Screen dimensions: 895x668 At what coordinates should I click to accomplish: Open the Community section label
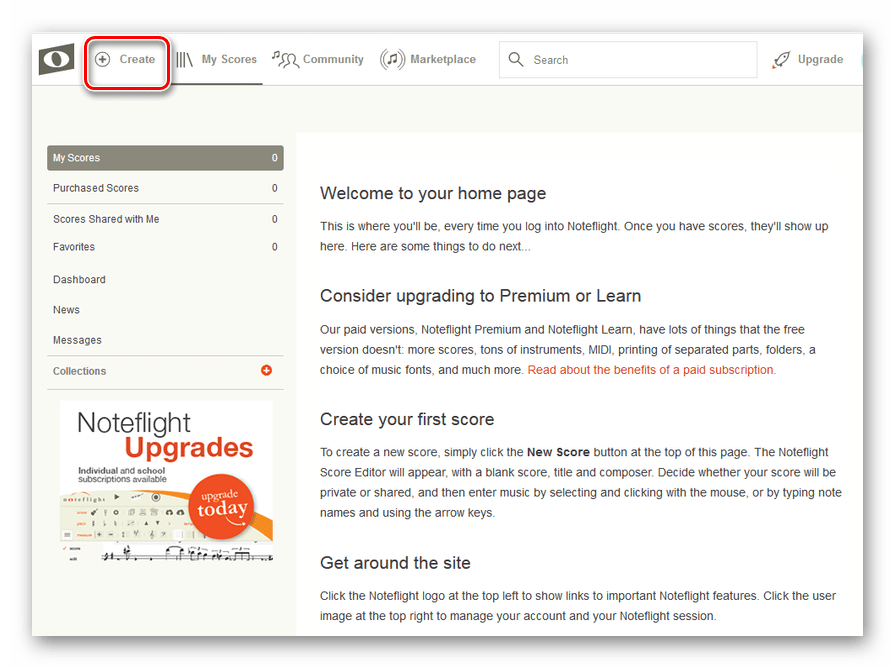coord(333,59)
